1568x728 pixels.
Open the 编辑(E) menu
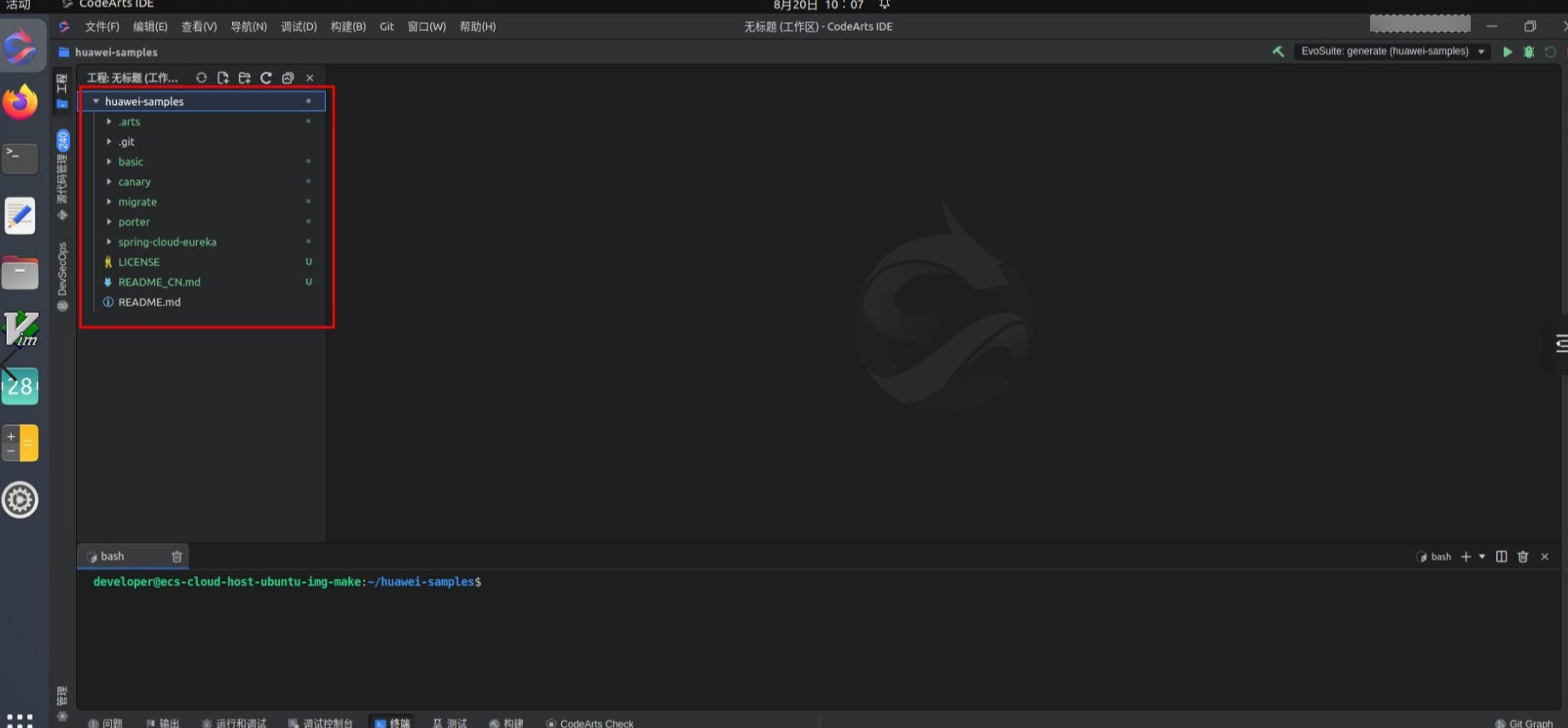tap(150, 26)
